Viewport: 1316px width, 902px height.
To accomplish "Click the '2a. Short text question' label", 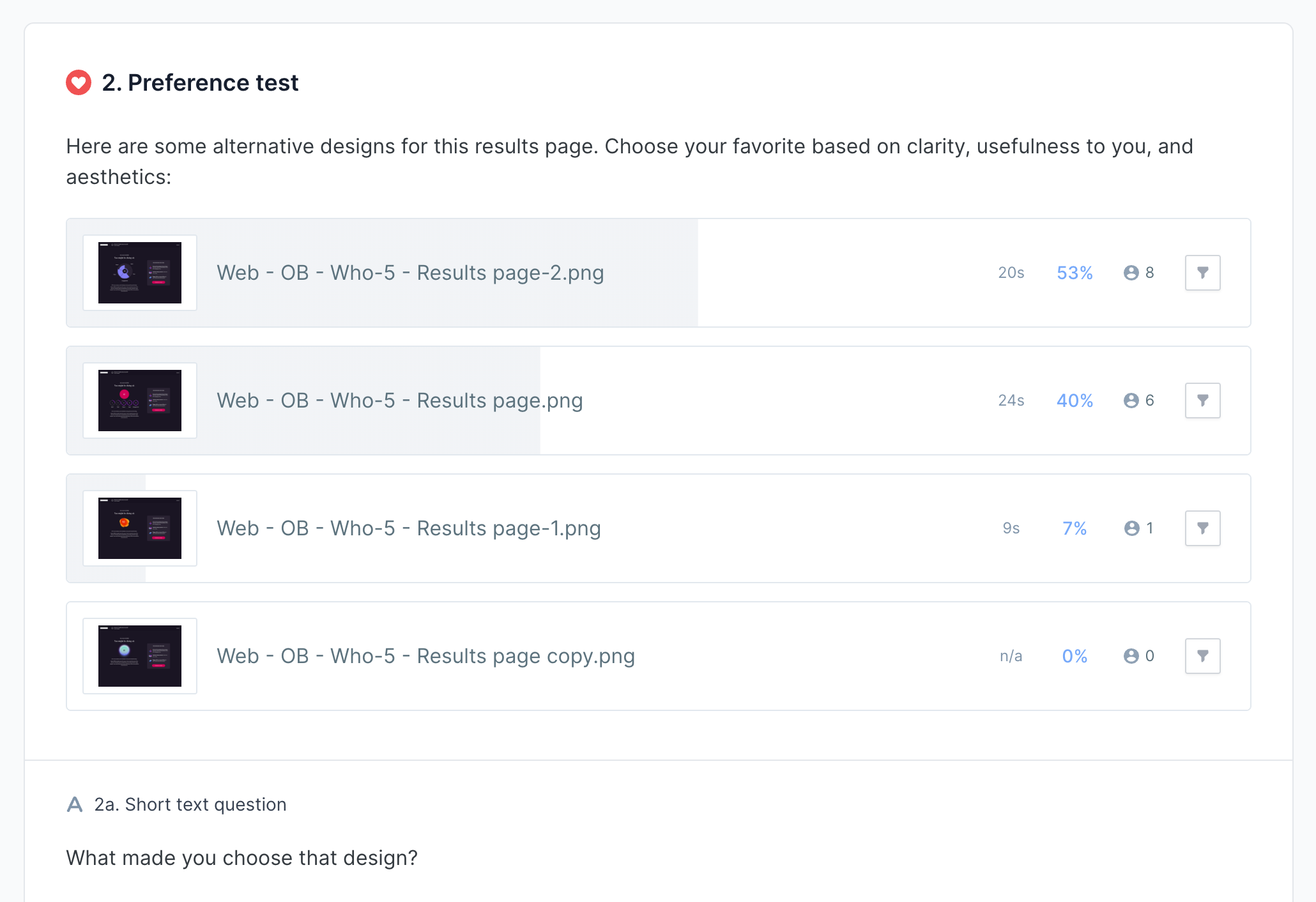I will (x=190, y=804).
